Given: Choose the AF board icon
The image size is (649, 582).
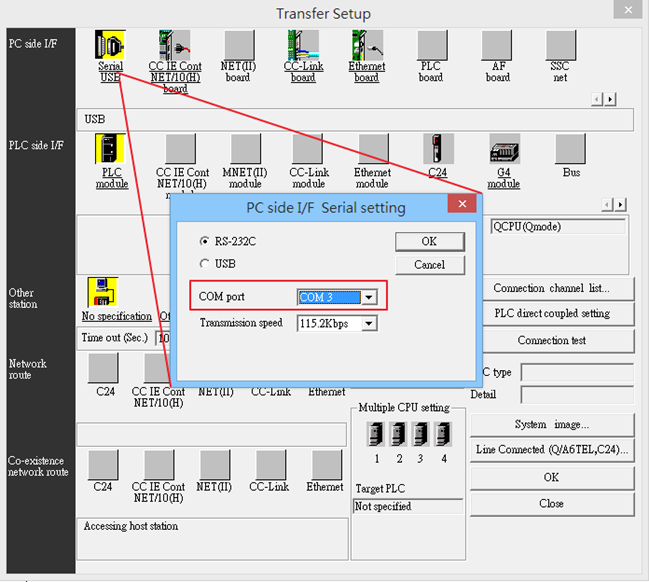Looking at the screenshot, I should (497, 45).
